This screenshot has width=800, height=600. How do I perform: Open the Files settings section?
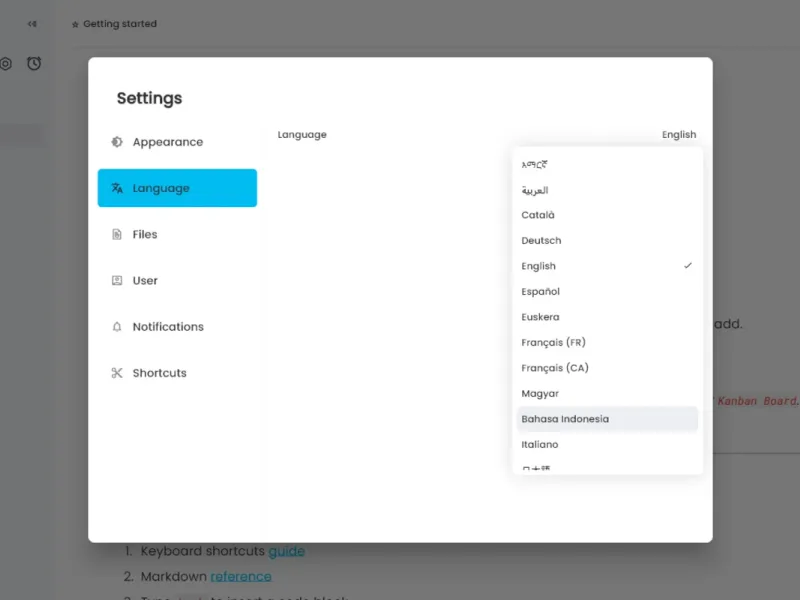click(x=177, y=234)
